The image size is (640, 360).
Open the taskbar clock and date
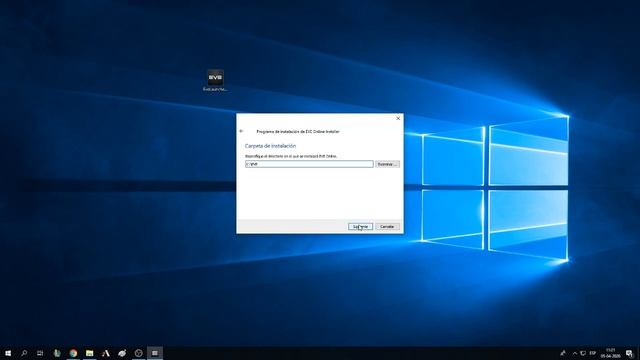611,353
